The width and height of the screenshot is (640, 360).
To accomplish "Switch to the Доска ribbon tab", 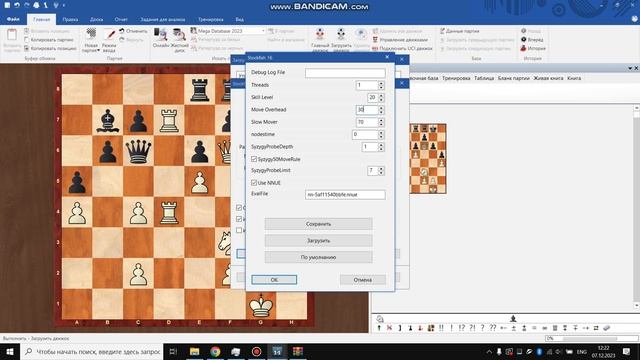I will pyautogui.click(x=96, y=19).
